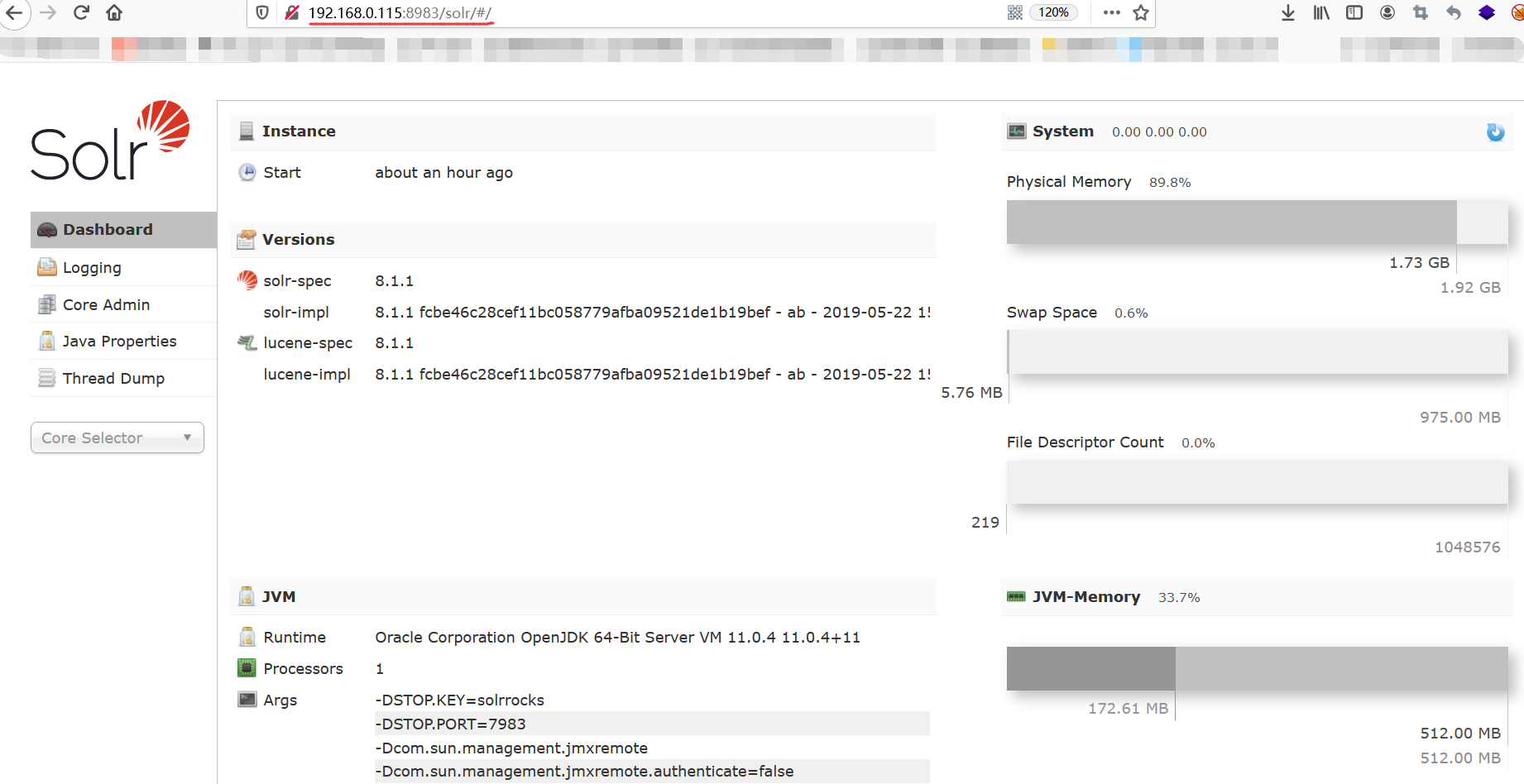Open the browser Downloads icon
This screenshot has height=784, width=1524.
(1288, 12)
